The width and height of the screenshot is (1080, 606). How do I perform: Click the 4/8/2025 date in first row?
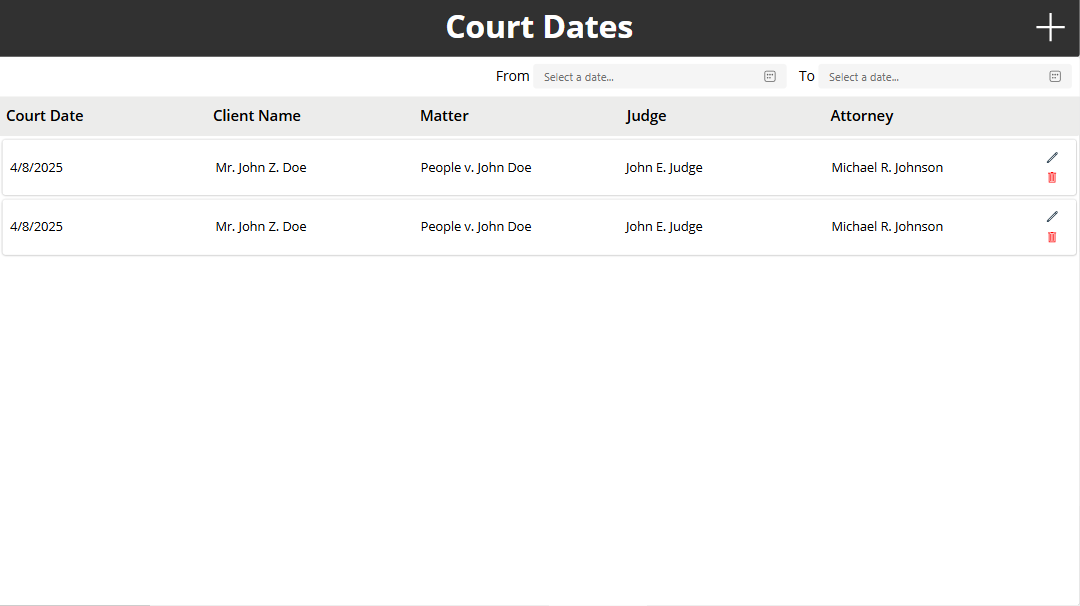pyautogui.click(x=37, y=167)
